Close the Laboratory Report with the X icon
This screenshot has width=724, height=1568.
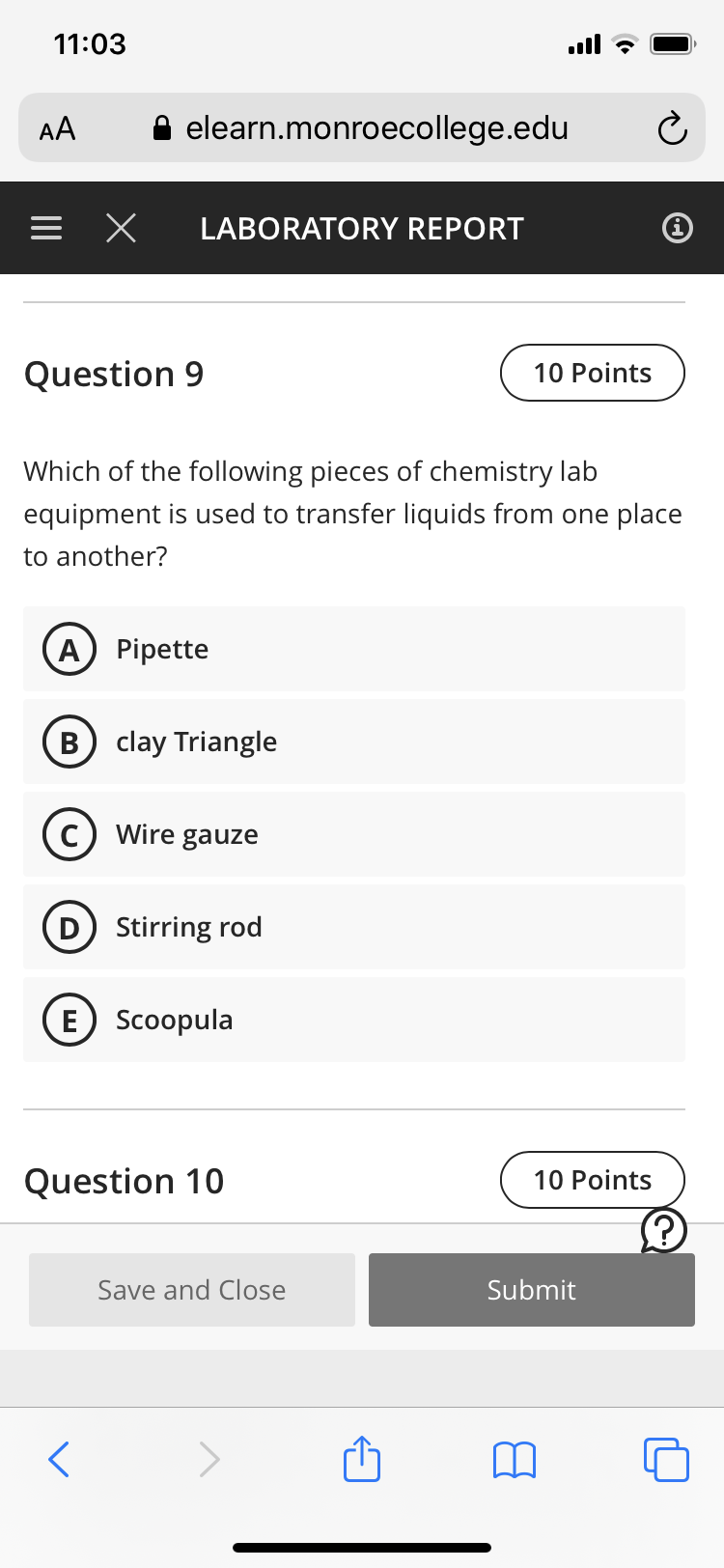tap(121, 228)
